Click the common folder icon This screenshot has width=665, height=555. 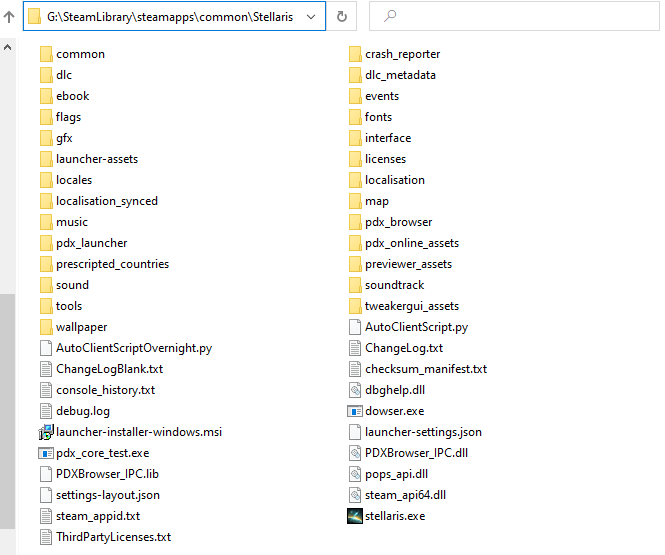pyautogui.click(x=46, y=54)
